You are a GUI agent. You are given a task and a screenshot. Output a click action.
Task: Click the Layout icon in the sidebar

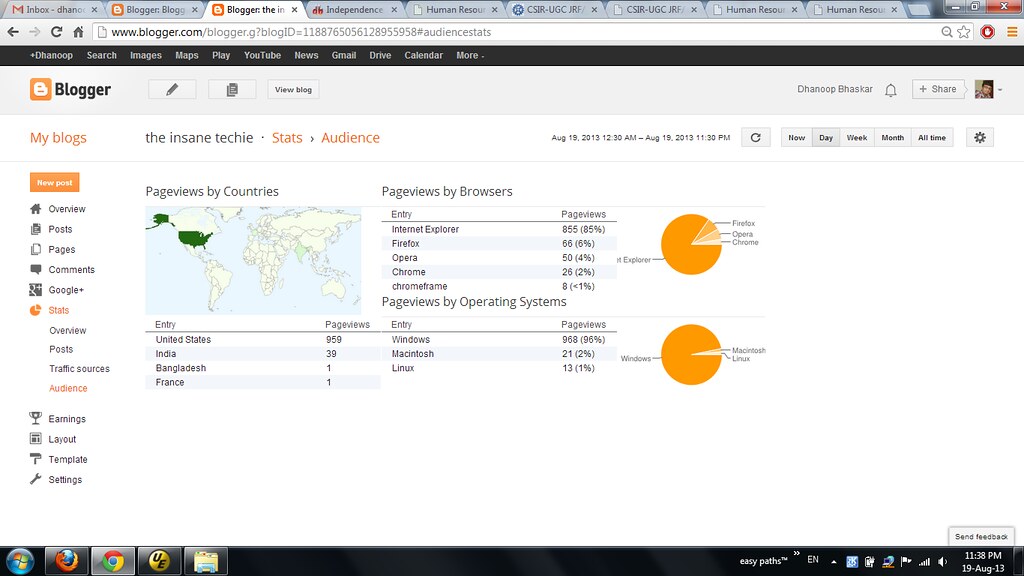36,439
